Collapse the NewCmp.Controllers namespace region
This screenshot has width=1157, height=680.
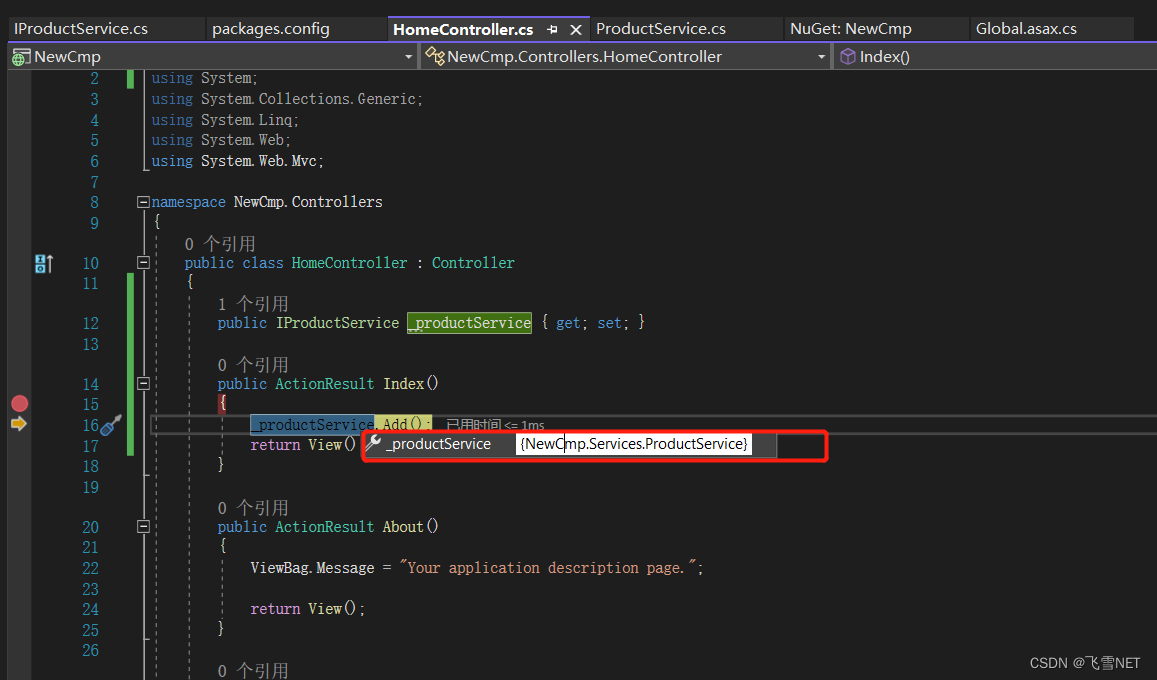pyautogui.click(x=143, y=201)
